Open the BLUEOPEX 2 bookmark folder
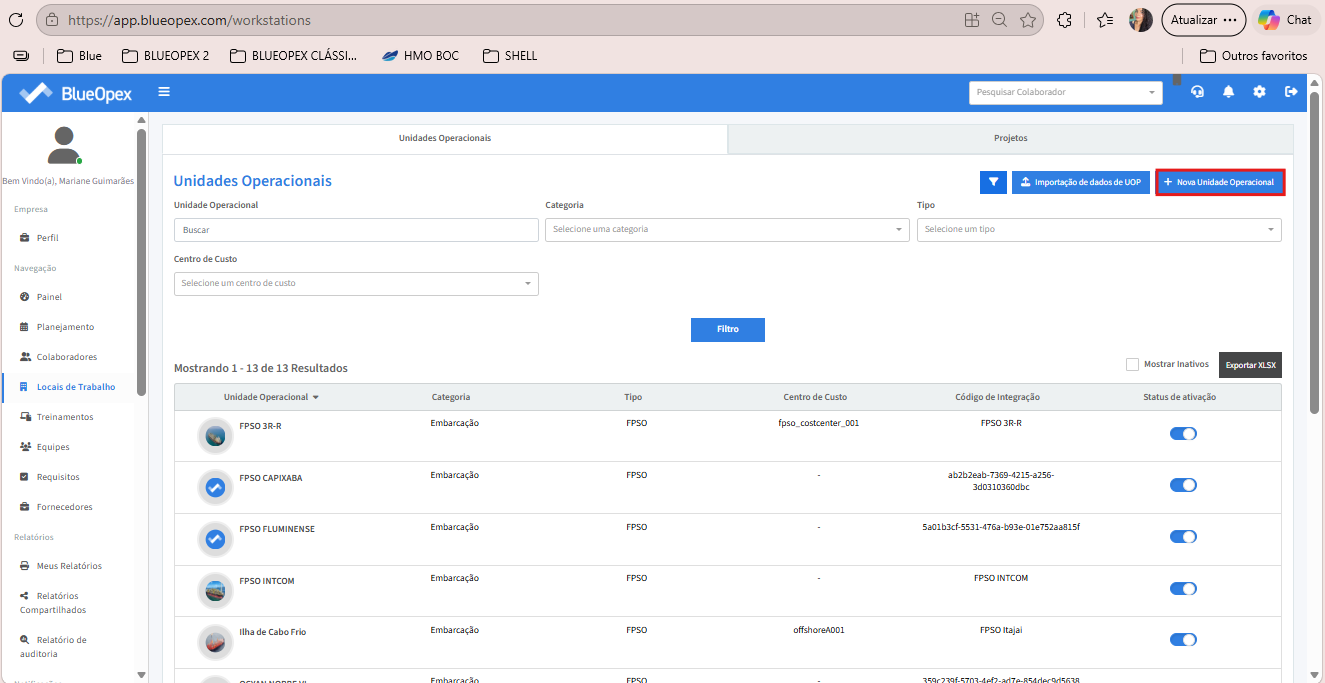The width and height of the screenshot is (1325, 683). tap(165, 56)
